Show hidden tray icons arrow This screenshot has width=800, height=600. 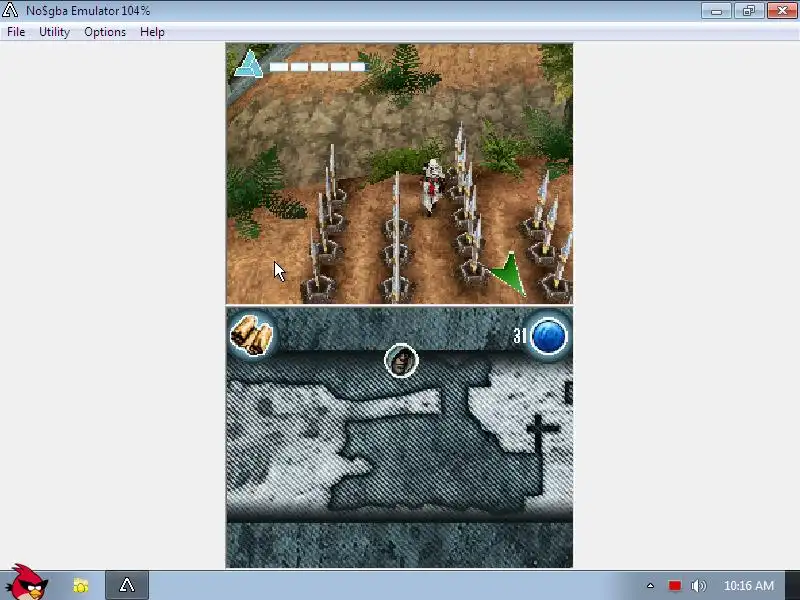point(650,586)
